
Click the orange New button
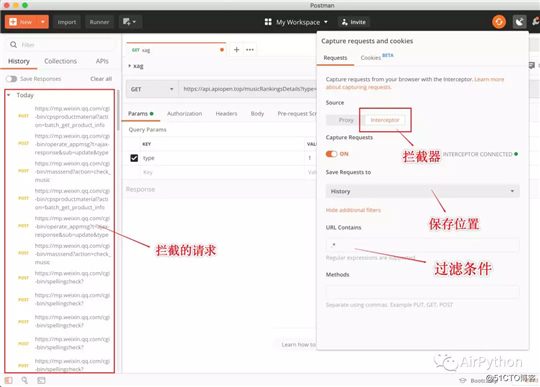coord(21,22)
